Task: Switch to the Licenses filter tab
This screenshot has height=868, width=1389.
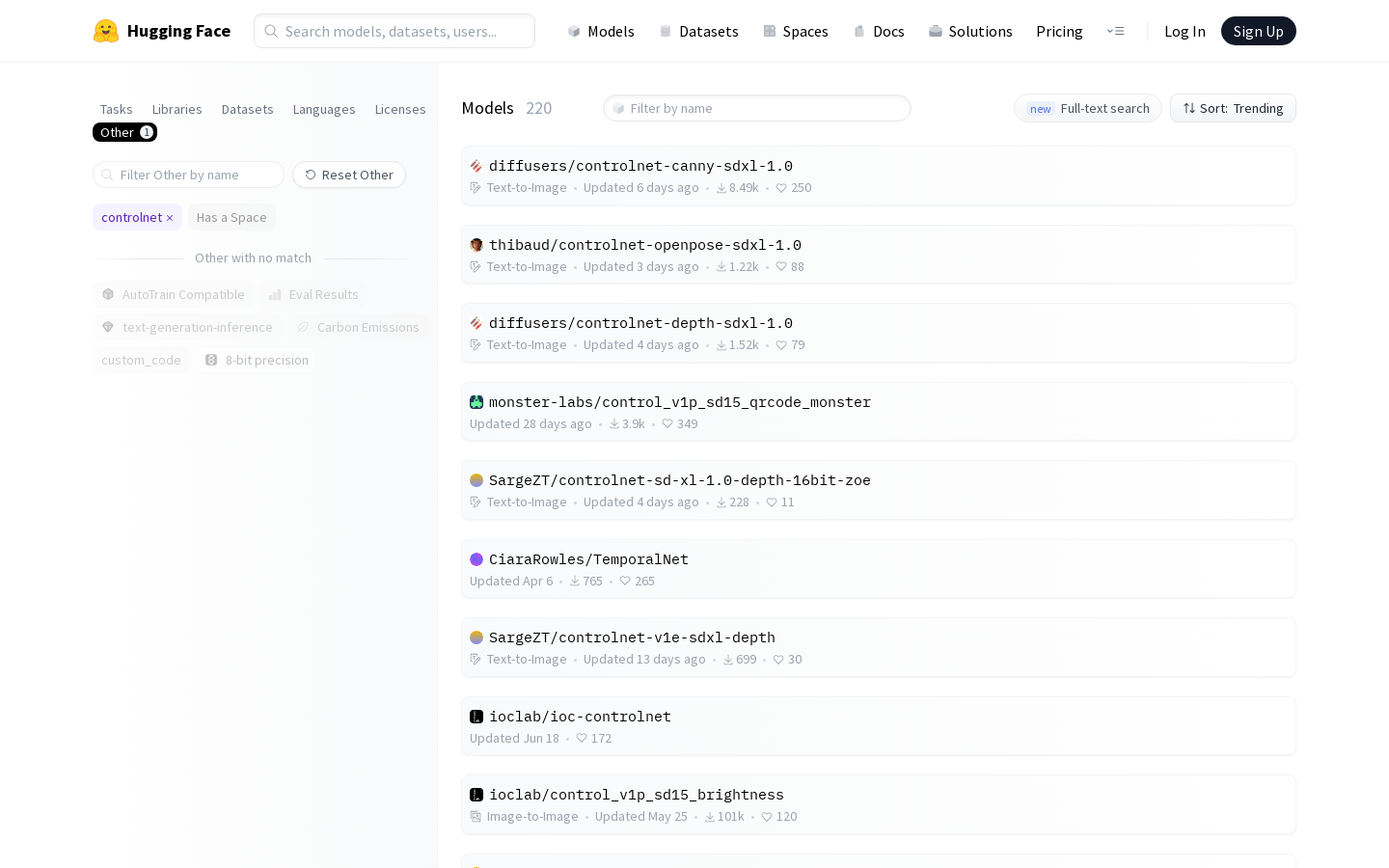Action: coord(400,109)
